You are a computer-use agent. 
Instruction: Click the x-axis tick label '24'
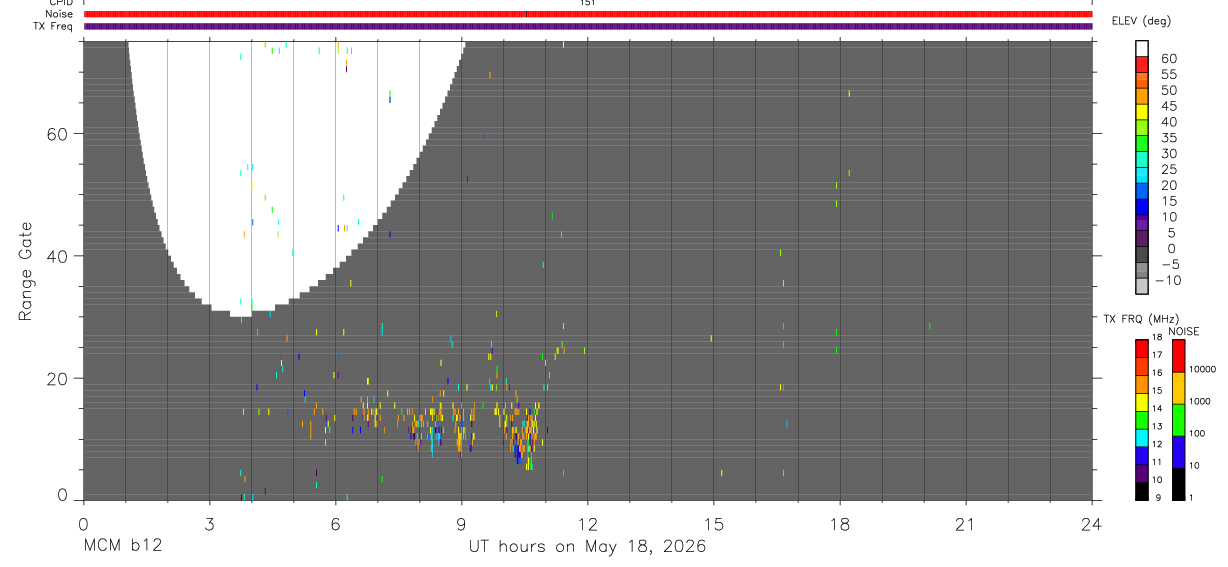click(1092, 524)
